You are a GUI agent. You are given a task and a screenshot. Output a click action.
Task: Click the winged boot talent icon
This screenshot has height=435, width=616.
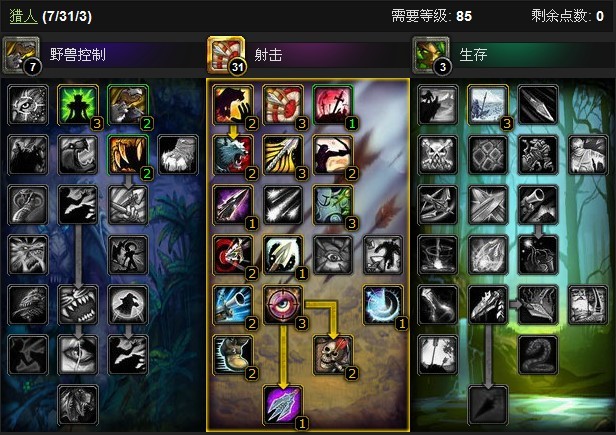[x=233, y=355]
